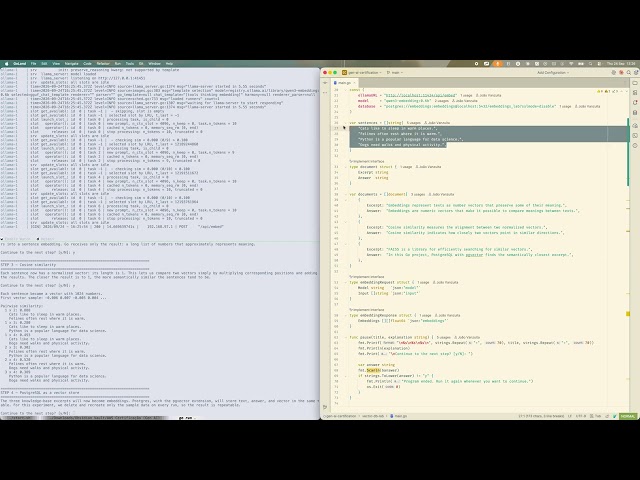Open the main branch dropdown
Screen dimensions: 640x480
[x=394, y=73]
